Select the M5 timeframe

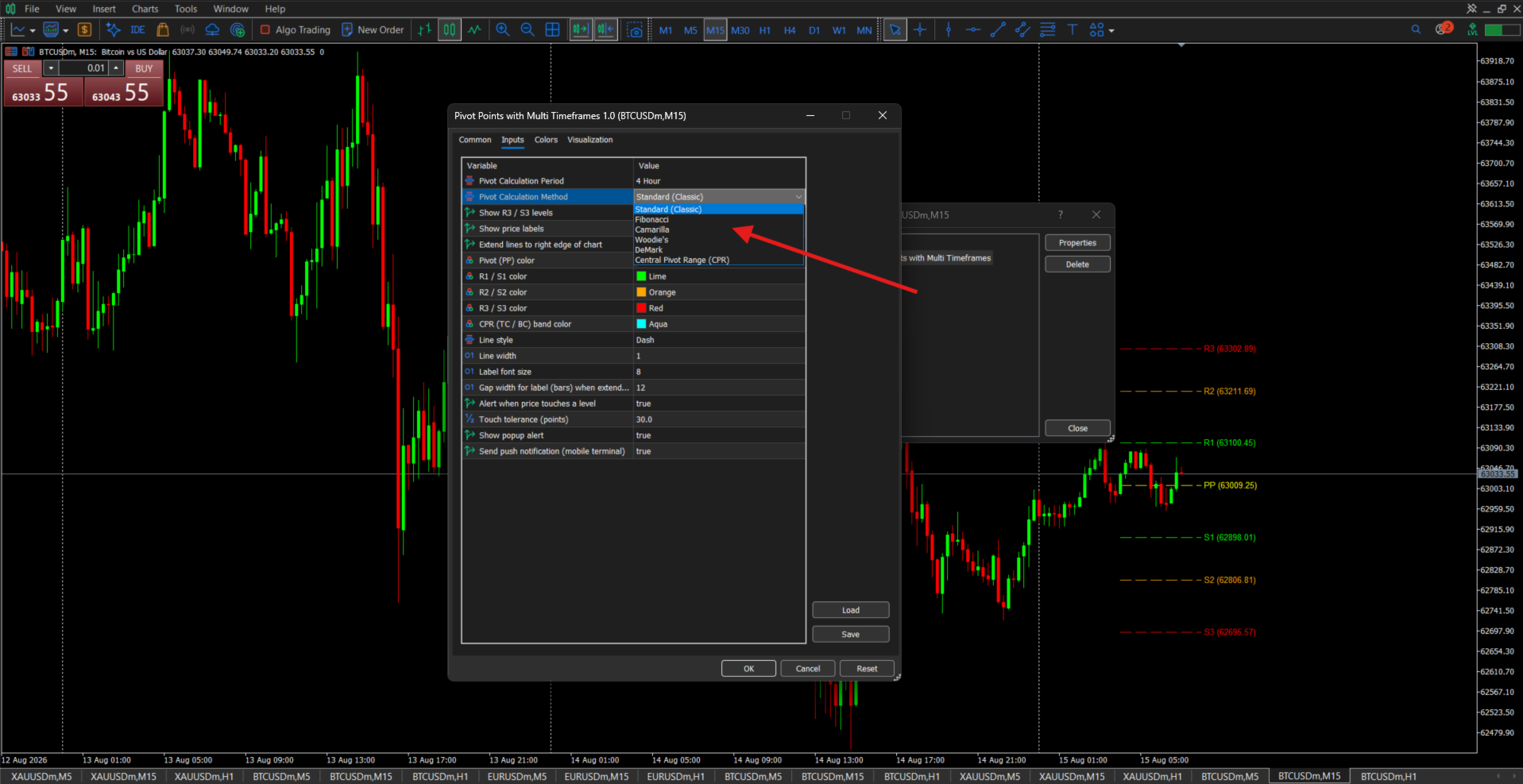tap(690, 30)
